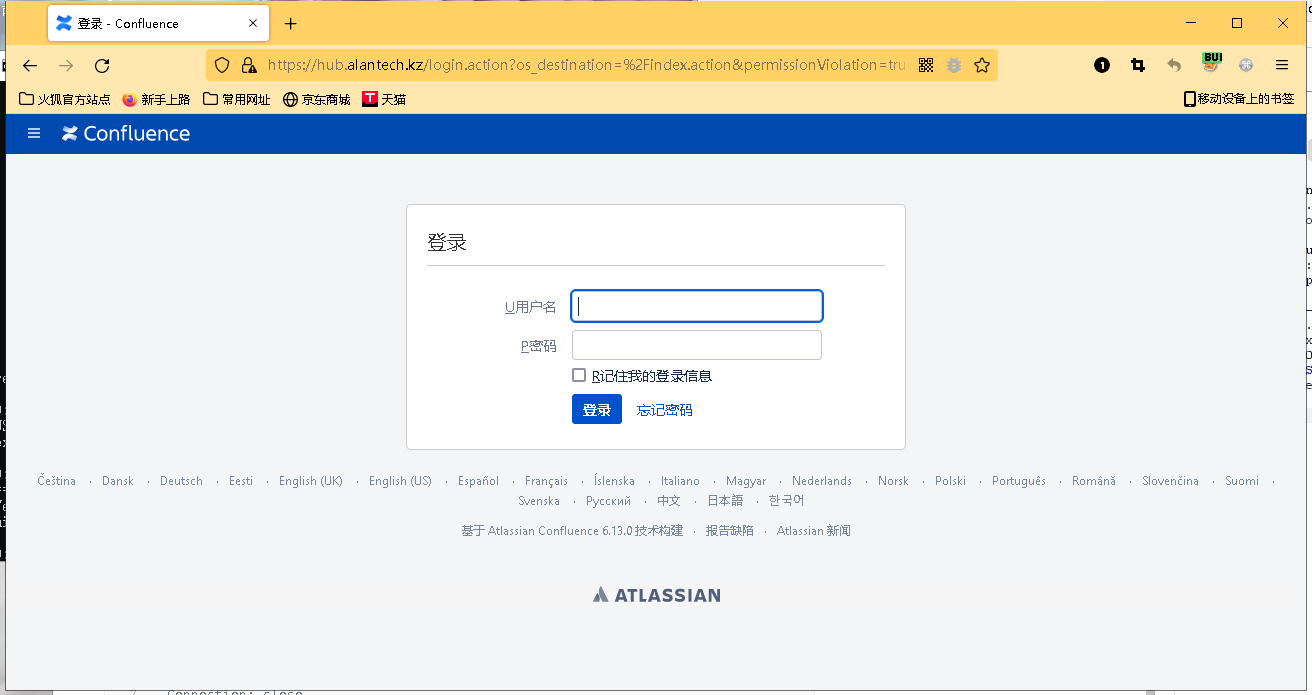Bookmark this page with the star icon
The height and width of the screenshot is (695, 1312).
(x=982, y=65)
